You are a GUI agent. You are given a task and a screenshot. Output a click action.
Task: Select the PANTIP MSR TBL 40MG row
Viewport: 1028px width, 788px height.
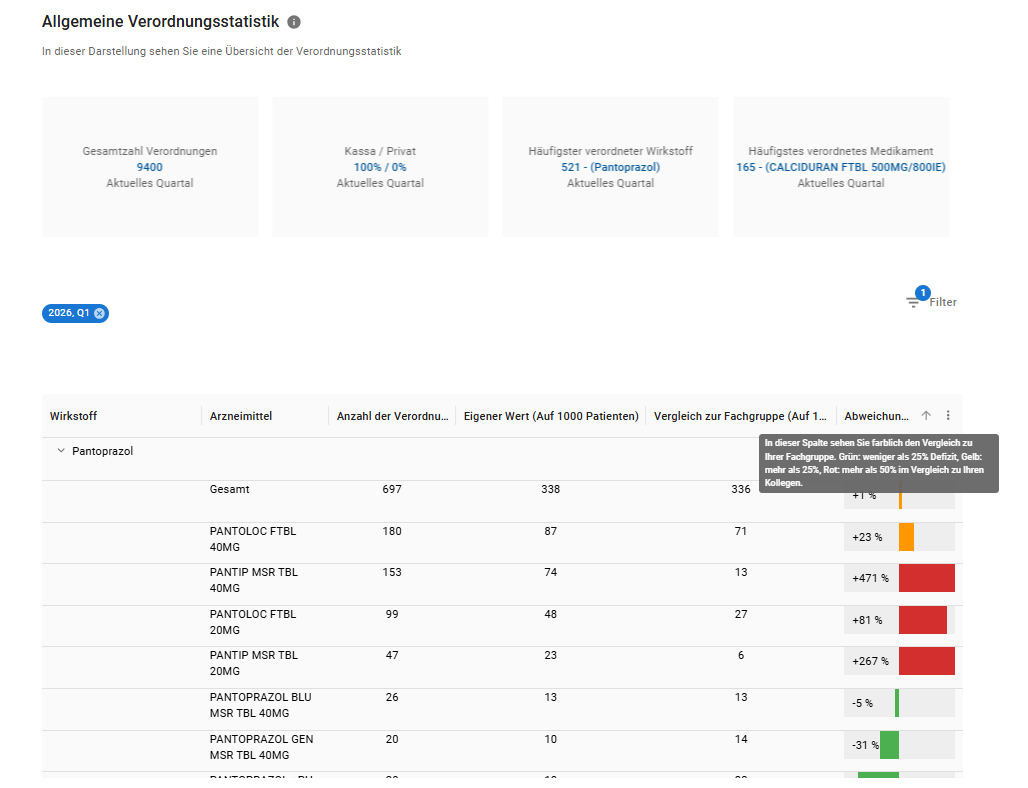tap(502, 584)
